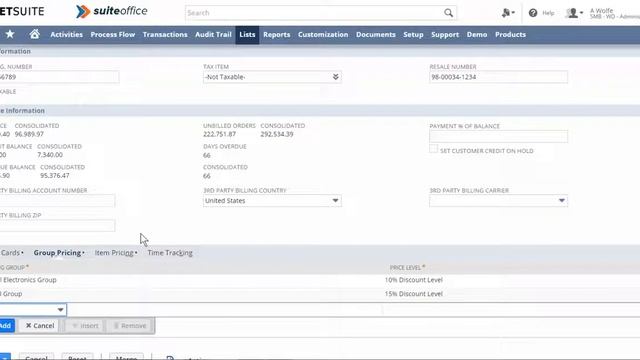Click the Remove line button
This screenshot has height=360, width=640.
tap(130, 325)
